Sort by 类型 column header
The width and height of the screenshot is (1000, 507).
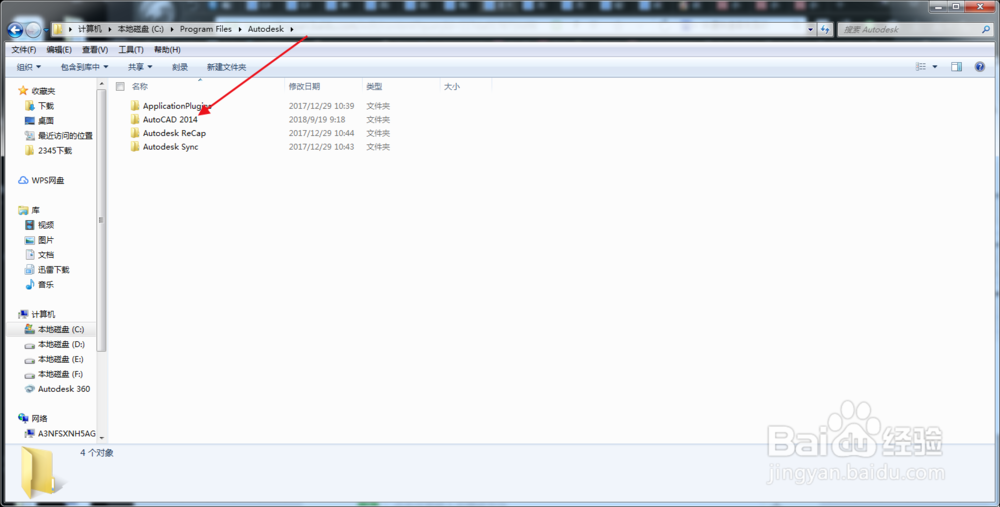point(374,86)
